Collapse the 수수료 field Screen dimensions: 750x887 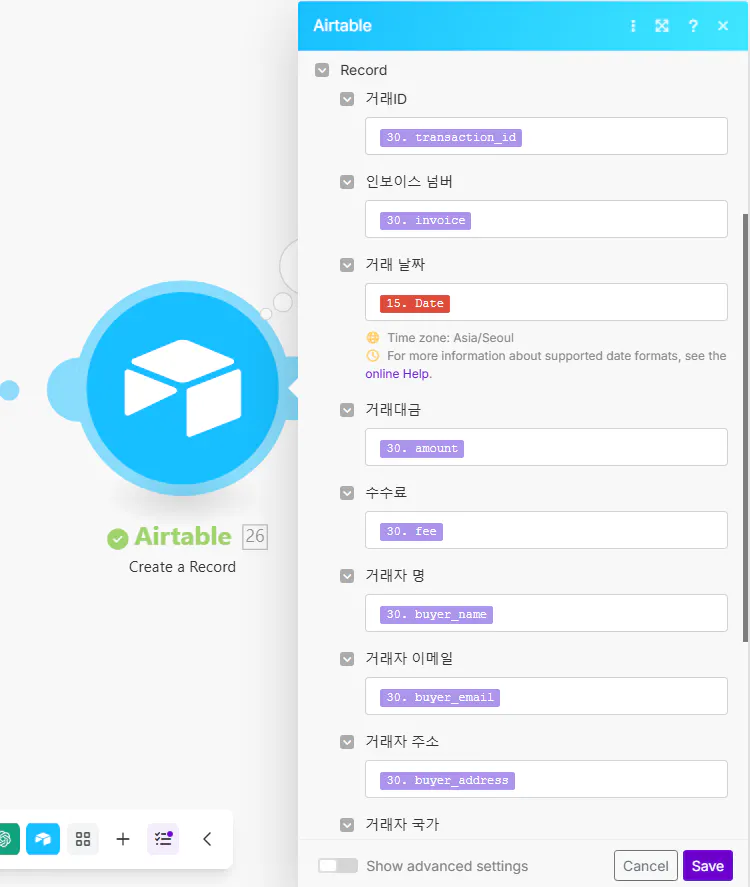(347, 493)
